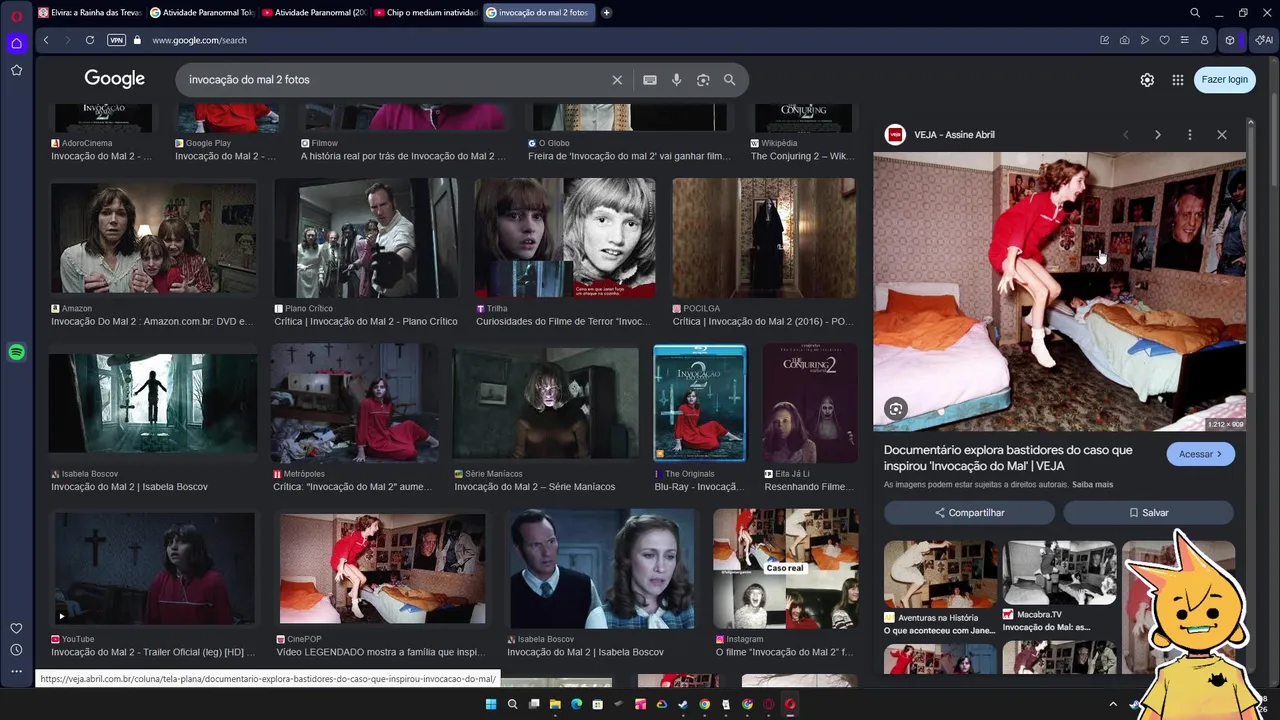Open the new tab with plus button
Viewport: 1280px width, 720px height.
(606, 13)
